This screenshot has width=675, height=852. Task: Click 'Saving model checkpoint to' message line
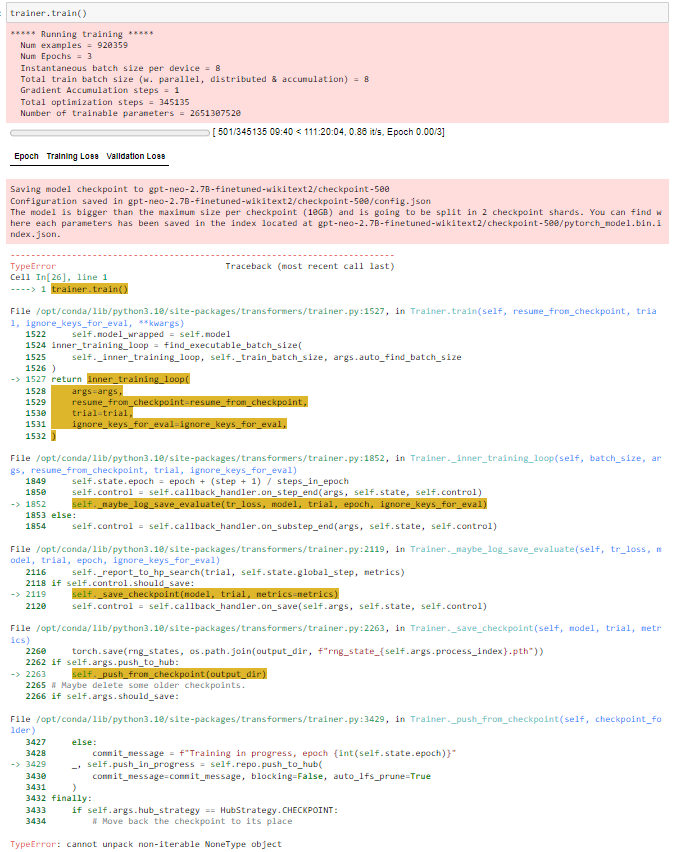[x=199, y=189]
